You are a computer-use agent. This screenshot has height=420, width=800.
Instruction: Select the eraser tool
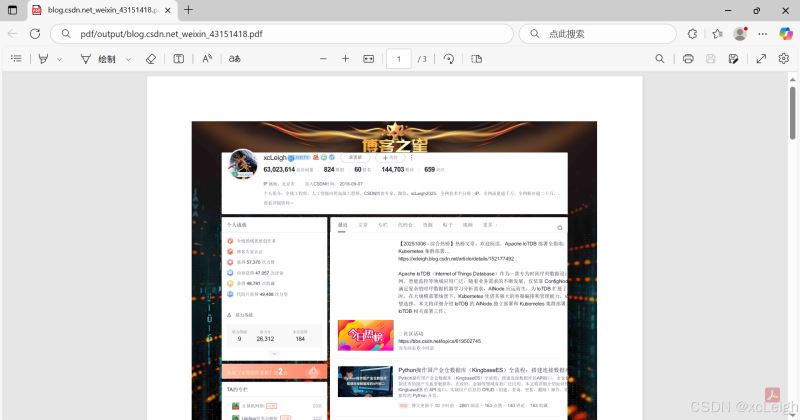click(151, 59)
